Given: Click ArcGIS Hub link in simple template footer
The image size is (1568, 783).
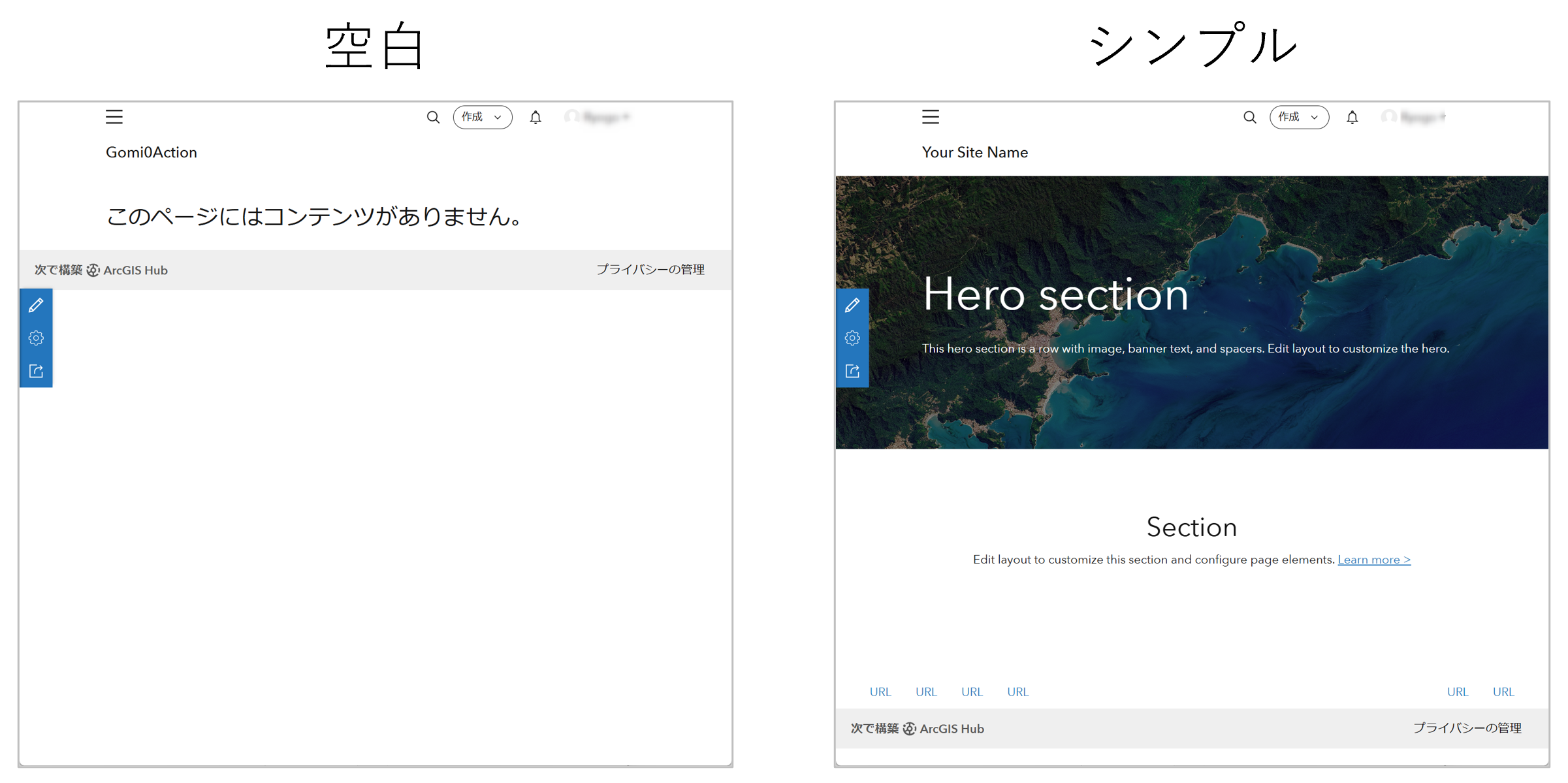Looking at the screenshot, I should pos(951,729).
